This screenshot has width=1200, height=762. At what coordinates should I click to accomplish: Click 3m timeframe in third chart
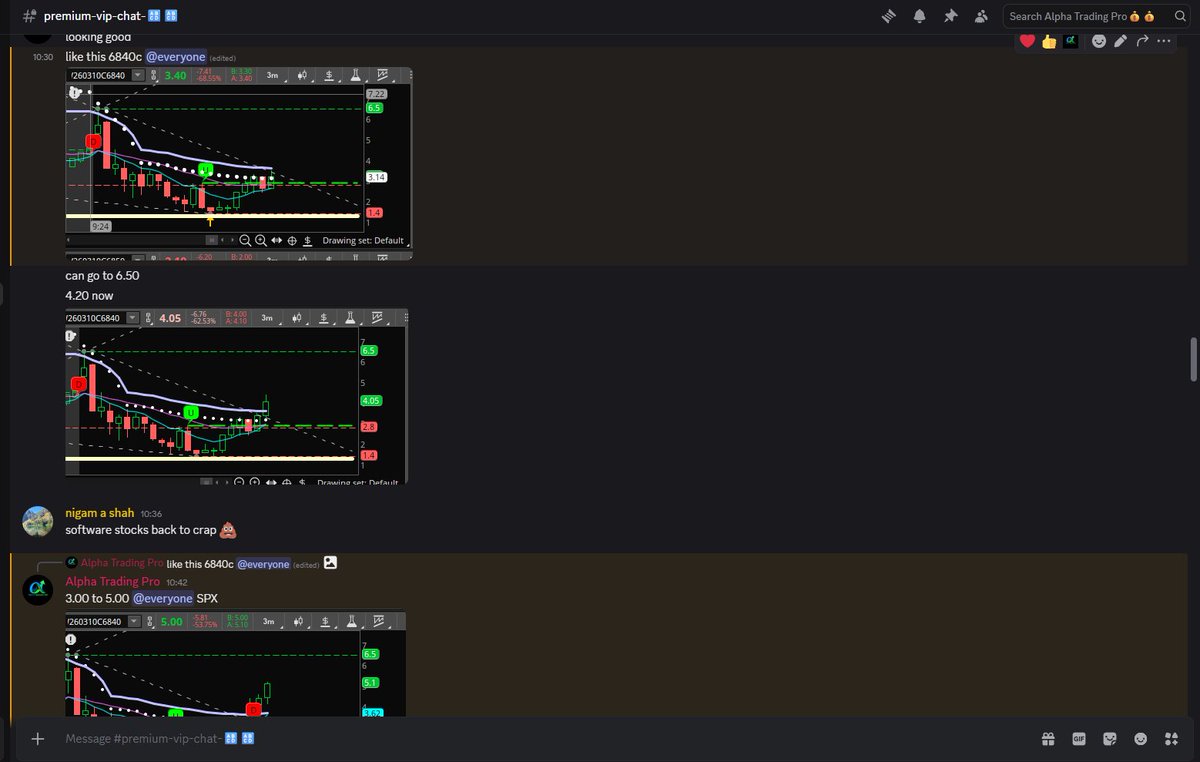(x=268, y=621)
